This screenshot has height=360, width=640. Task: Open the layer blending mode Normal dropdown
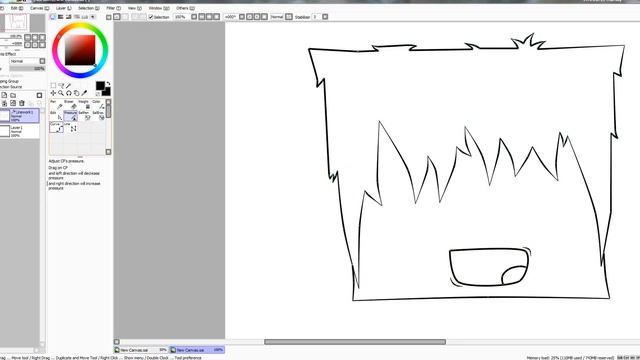coord(27,61)
